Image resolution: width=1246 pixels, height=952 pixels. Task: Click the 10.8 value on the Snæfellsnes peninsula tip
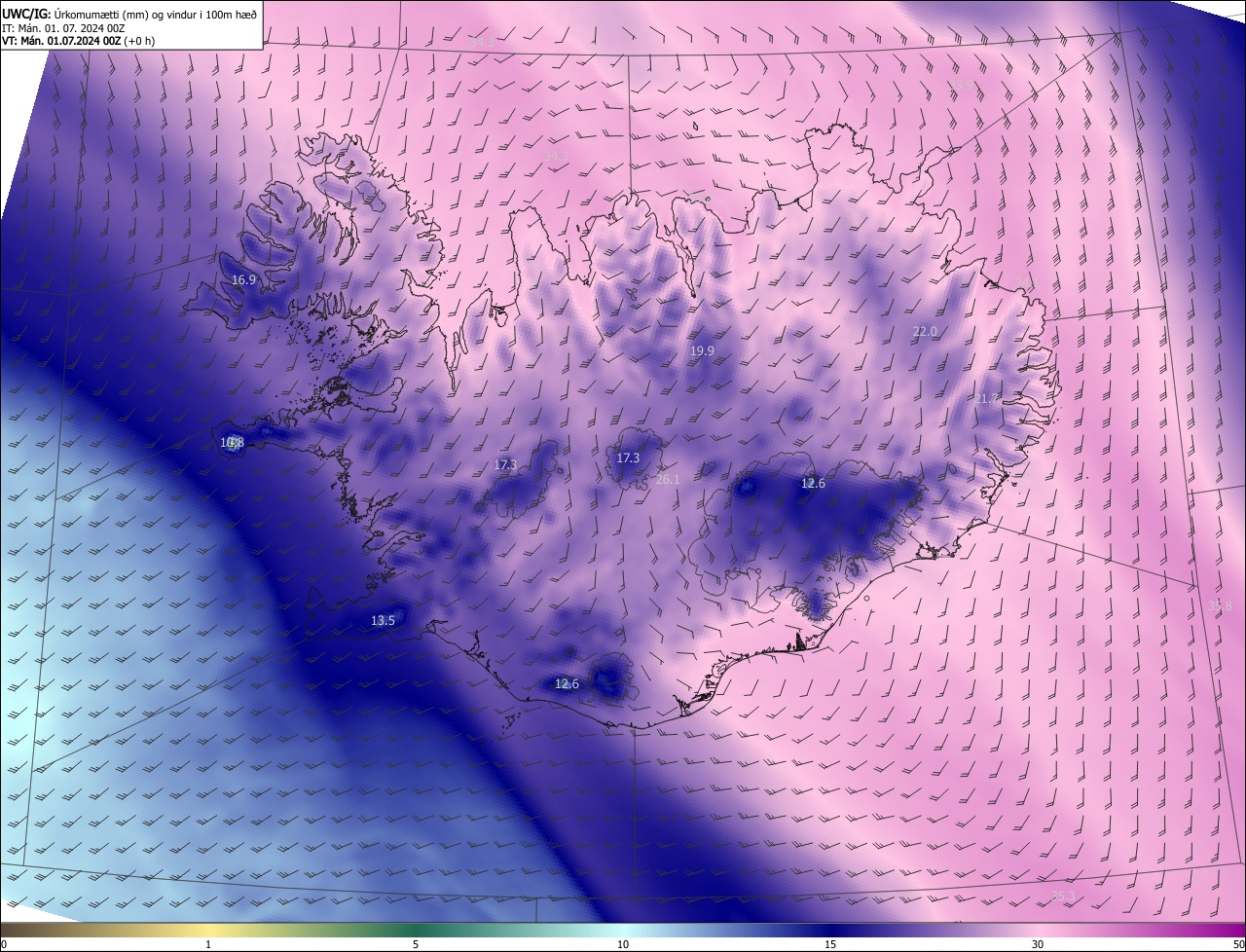[x=232, y=442]
